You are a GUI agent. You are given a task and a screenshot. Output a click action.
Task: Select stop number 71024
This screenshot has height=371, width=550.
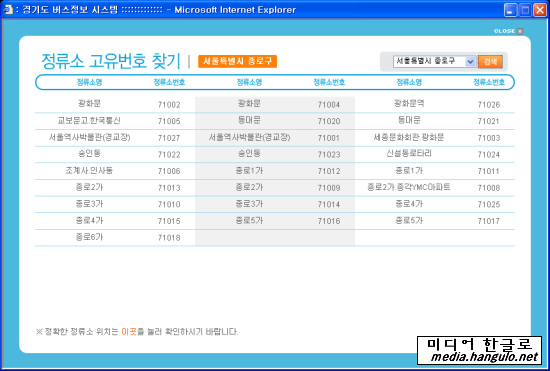489,154
